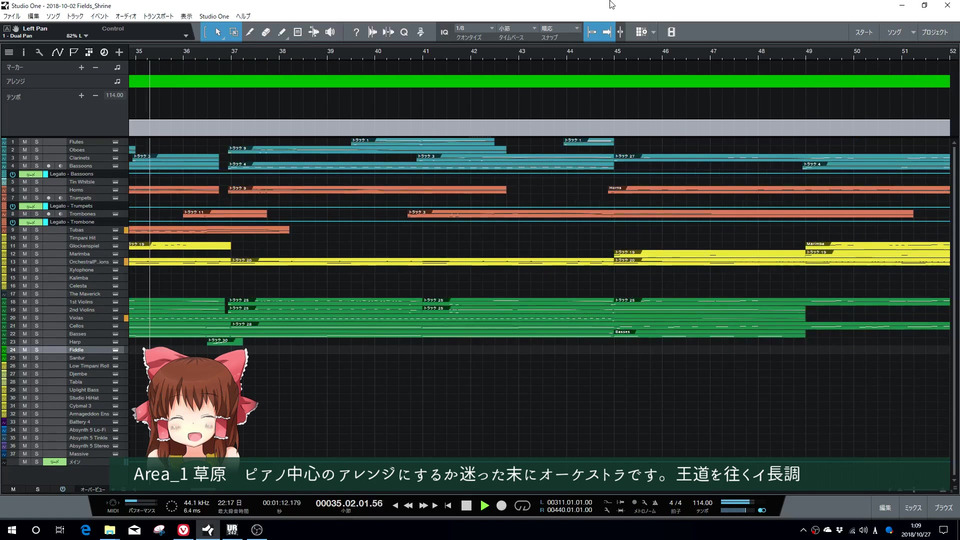This screenshot has width=960, height=540.
Task: Open the Quantize 1/8 dropdown
Action: pos(474,28)
